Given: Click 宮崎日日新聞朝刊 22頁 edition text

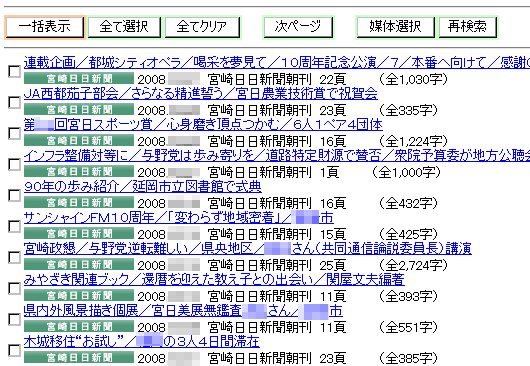Looking at the screenshot, I should coord(277,79).
